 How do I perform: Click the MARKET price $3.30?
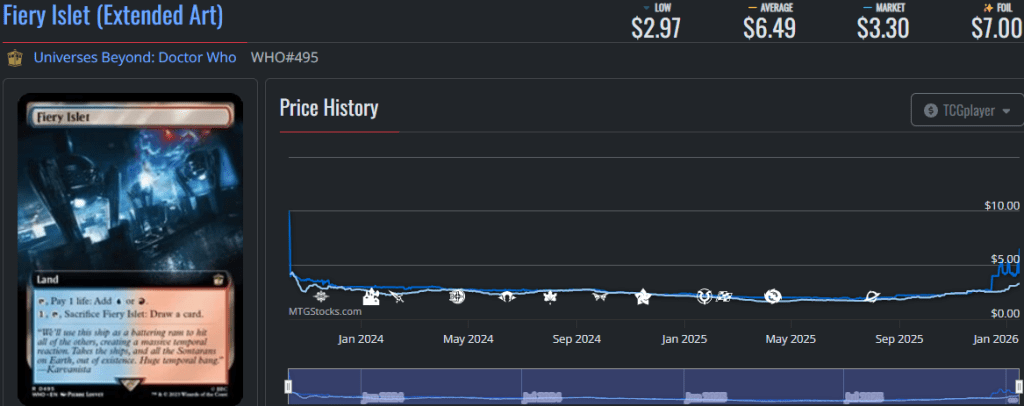882,27
